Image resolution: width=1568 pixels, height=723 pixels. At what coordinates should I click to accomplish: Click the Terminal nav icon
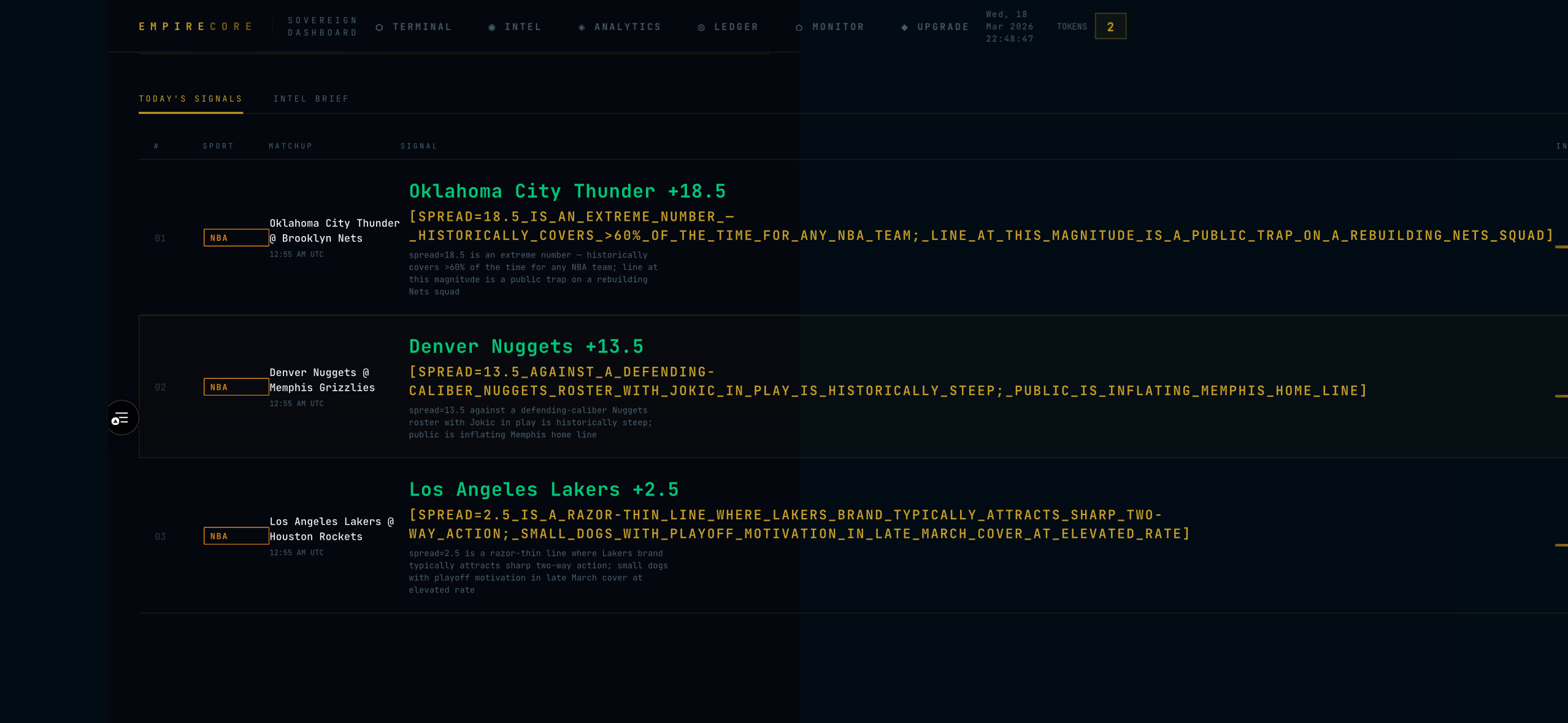click(x=379, y=28)
